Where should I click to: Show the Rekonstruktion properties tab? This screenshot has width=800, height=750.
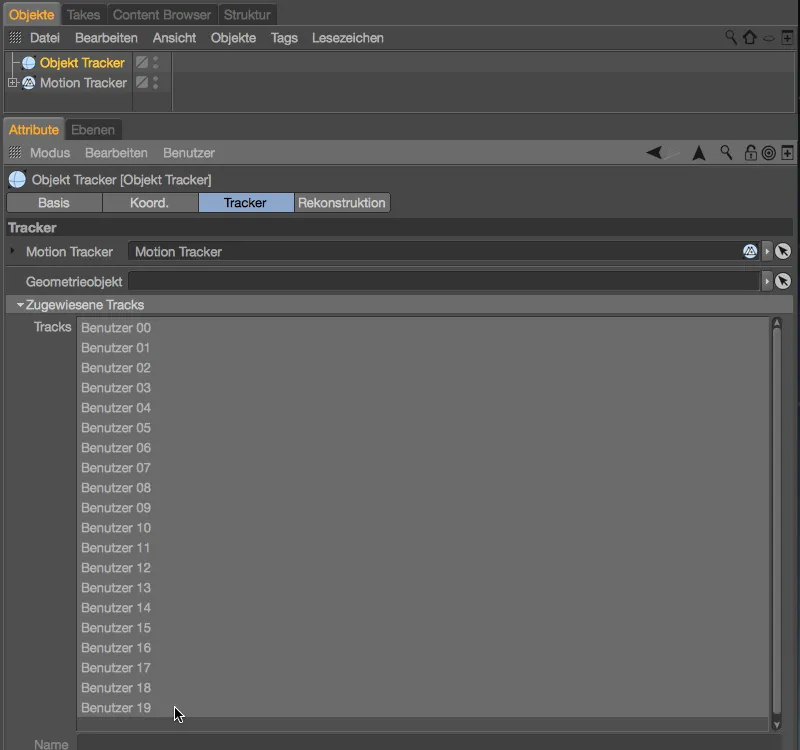(342, 203)
